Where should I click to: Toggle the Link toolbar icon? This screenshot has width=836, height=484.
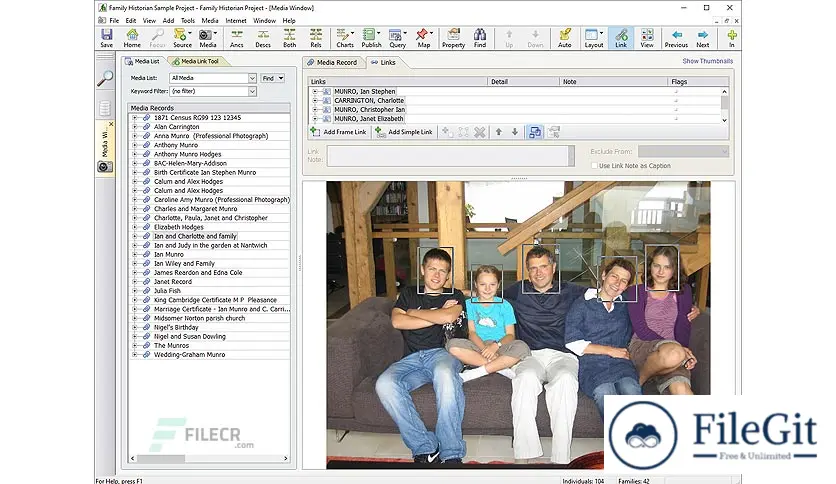[x=621, y=38]
